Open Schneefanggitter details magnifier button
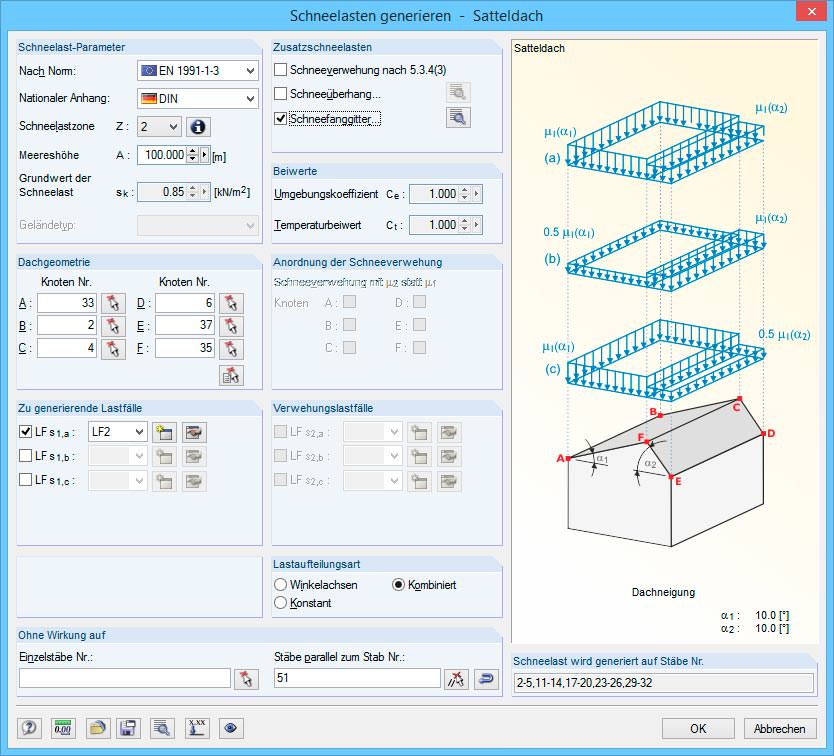The height and width of the screenshot is (756, 834). (458, 118)
